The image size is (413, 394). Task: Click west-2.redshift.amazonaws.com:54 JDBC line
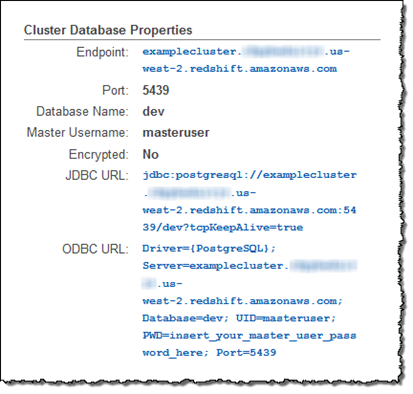click(249, 210)
